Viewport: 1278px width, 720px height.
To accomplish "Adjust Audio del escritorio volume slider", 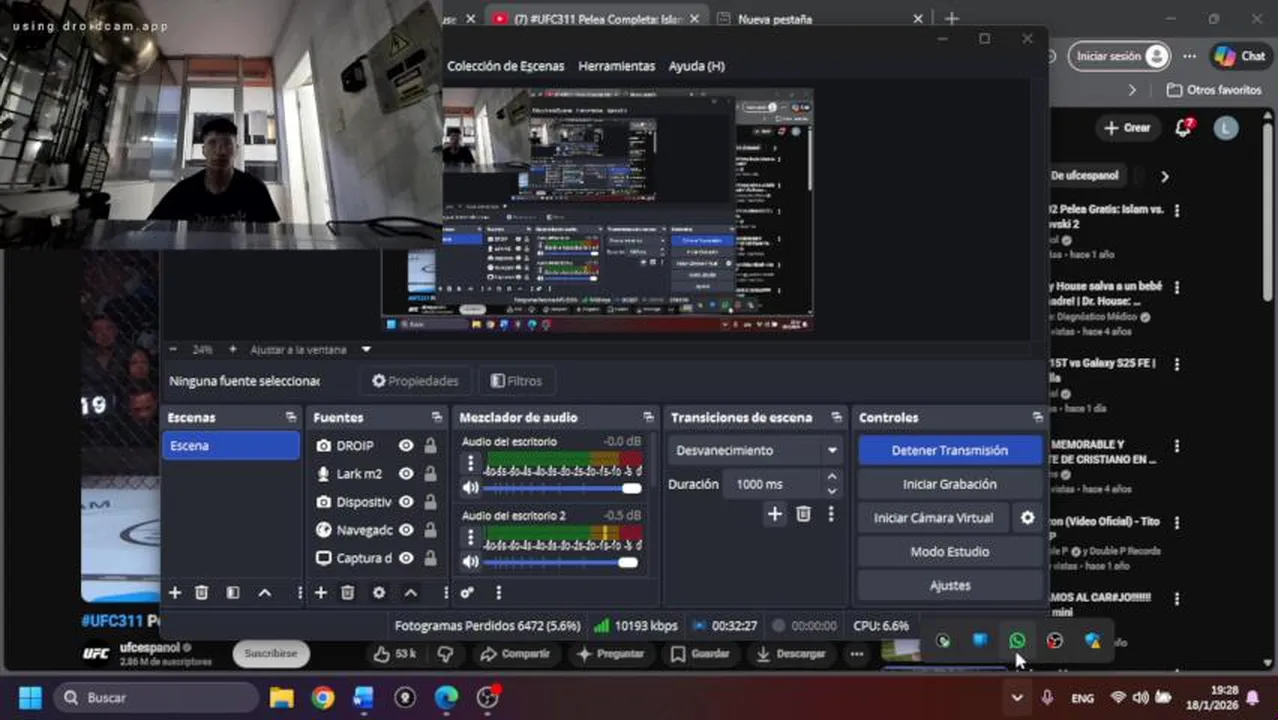I will [x=563, y=488].
